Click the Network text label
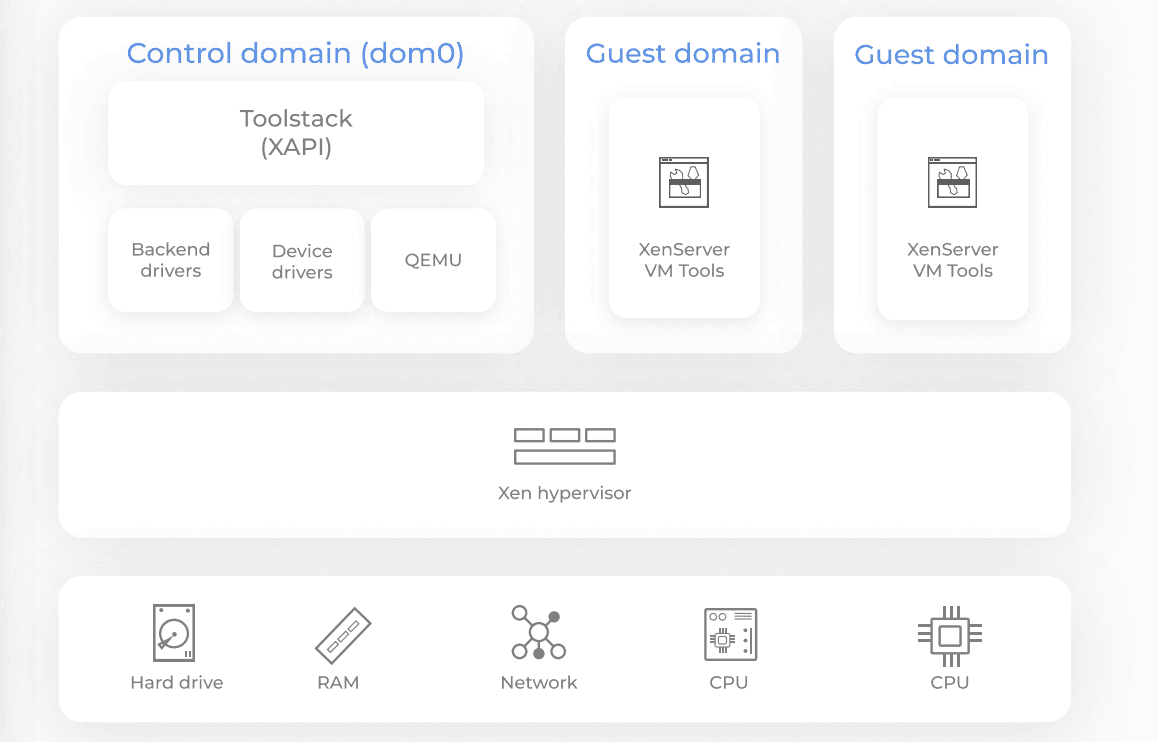Screen dimensions: 1158x742 (x=539, y=683)
